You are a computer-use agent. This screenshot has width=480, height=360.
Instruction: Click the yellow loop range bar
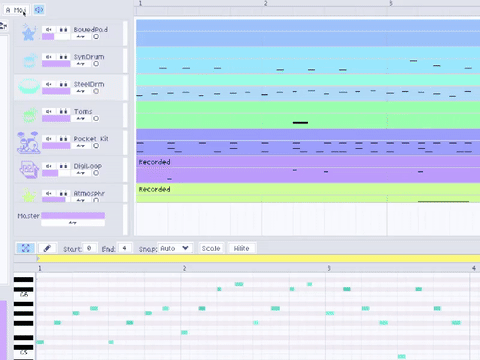point(258,258)
